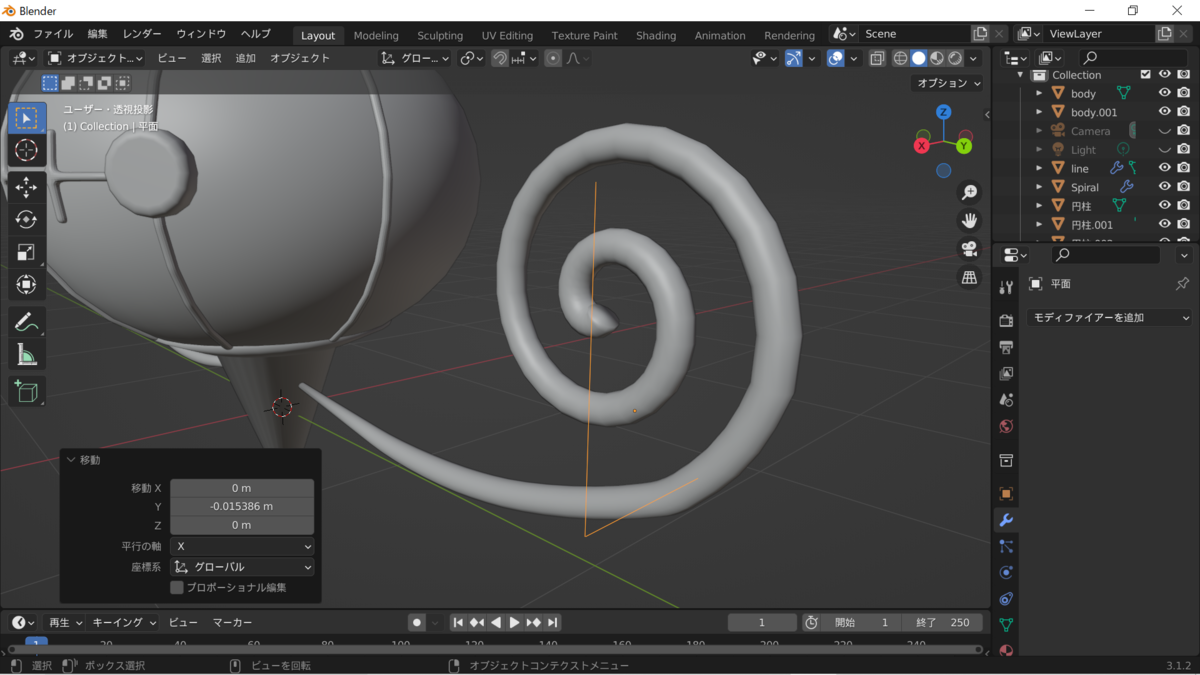The image size is (1200, 675).
Task: Toggle camera view with the camera icon
Action: (969, 249)
